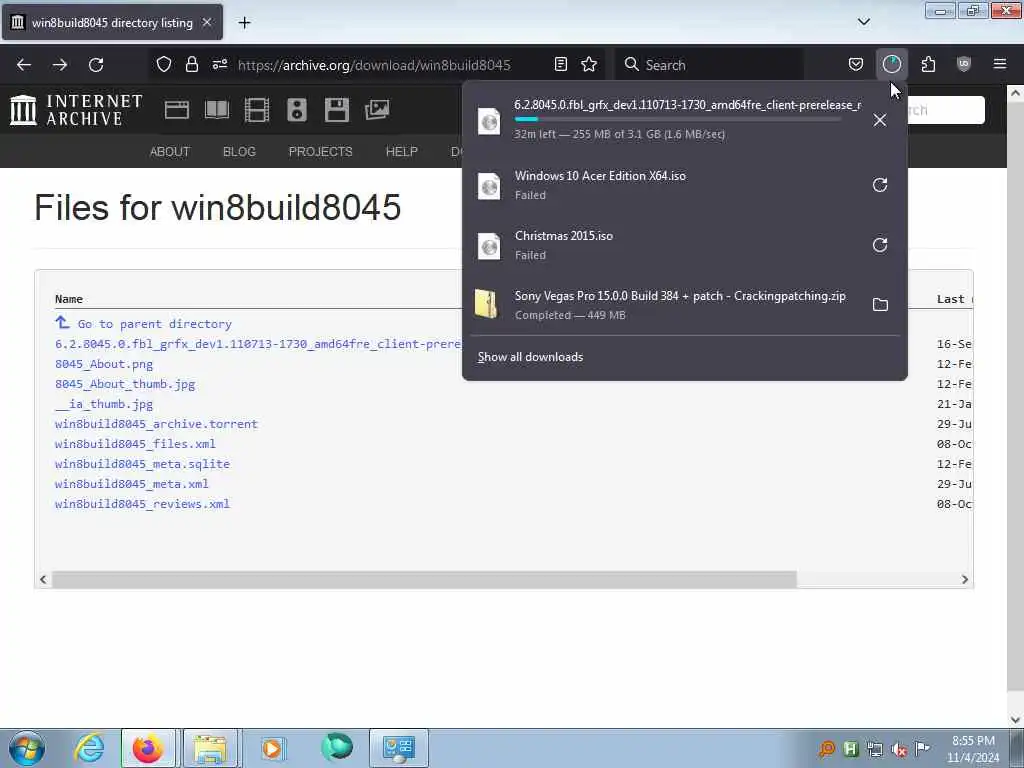Screen dimensions: 1024x768
Task: Click the archive.org URL address field
Action: (374, 65)
